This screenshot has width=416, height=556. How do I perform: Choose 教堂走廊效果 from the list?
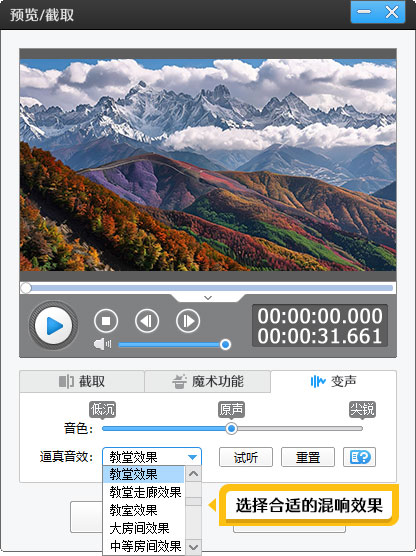coord(145,492)
